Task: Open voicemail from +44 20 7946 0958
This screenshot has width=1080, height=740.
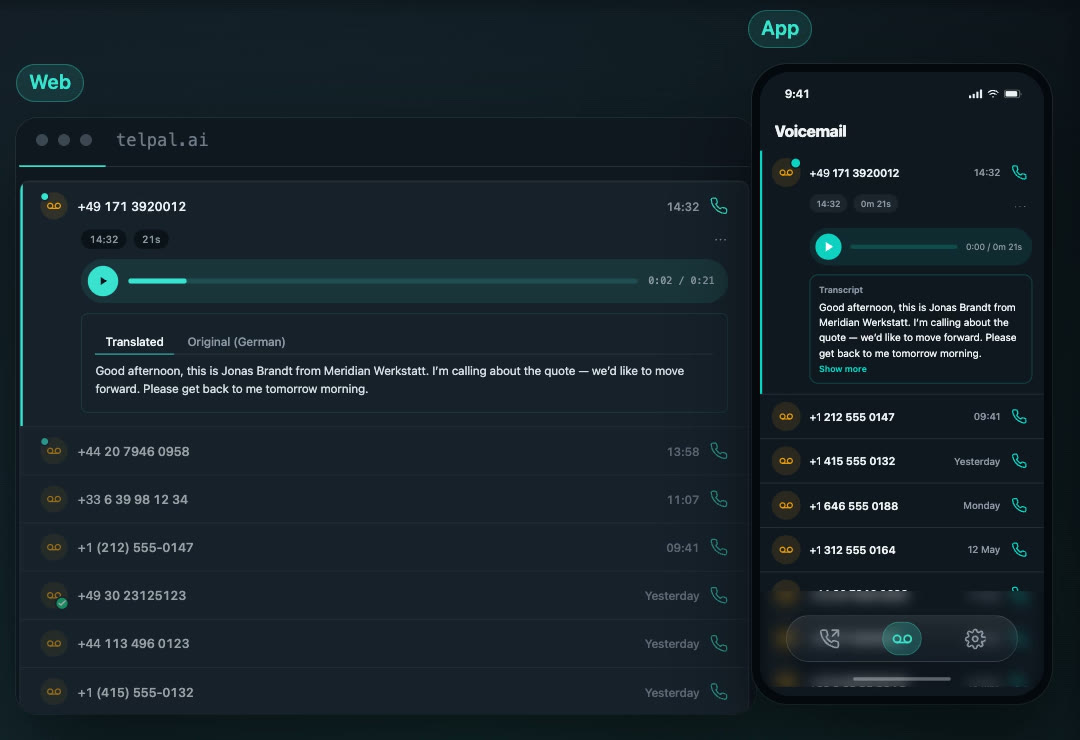Action: pyautogui.click(x=384, y=451)
